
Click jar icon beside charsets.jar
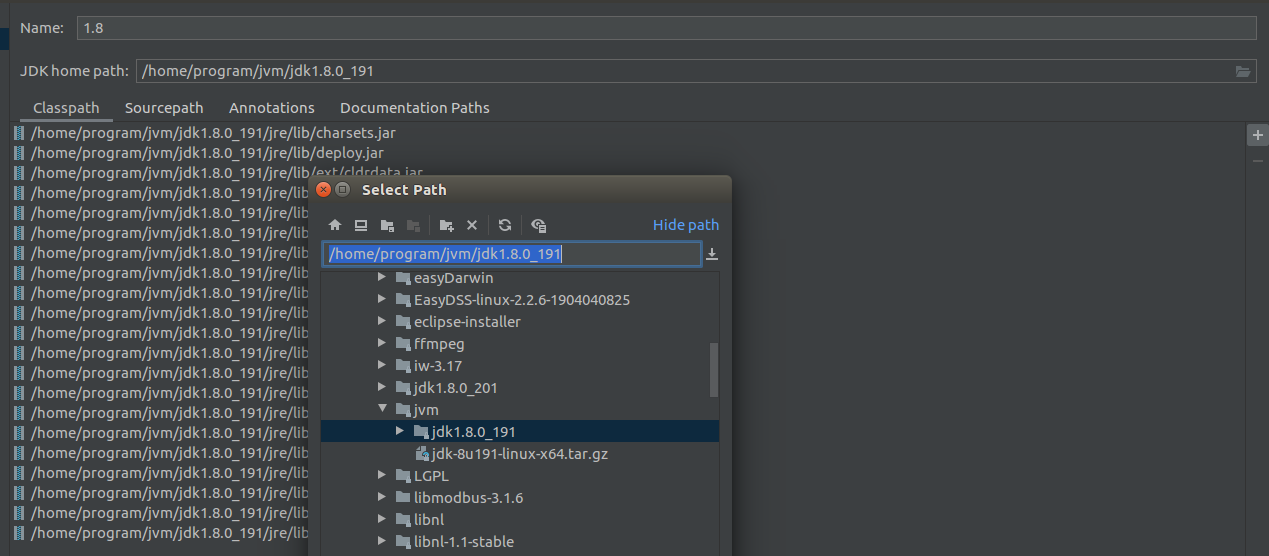pos(19,132)
